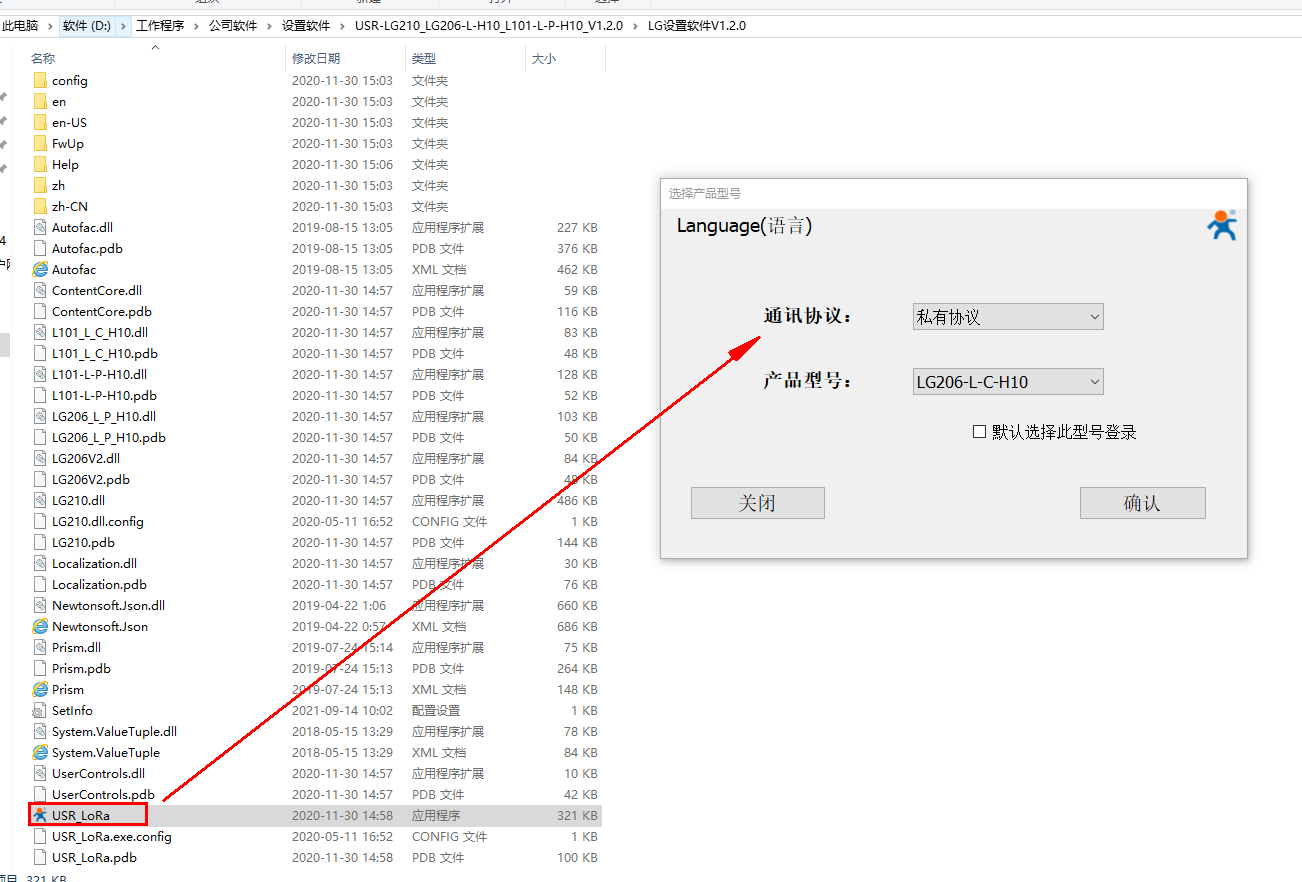This screenshot has height=882, width=1302.
Task: Sort files by the 修改日期 column header
Action: click(316, 59)
